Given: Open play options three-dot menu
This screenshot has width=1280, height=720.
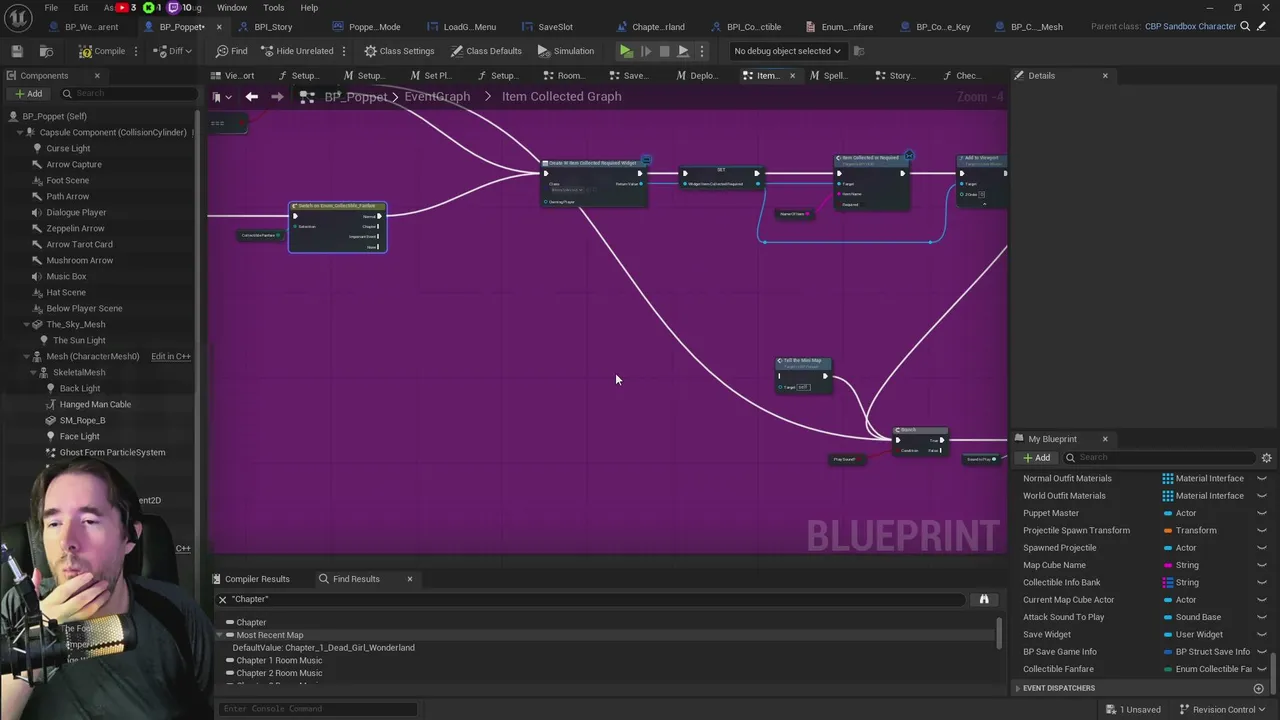Looking at the screenshot, I should point(702,51).
